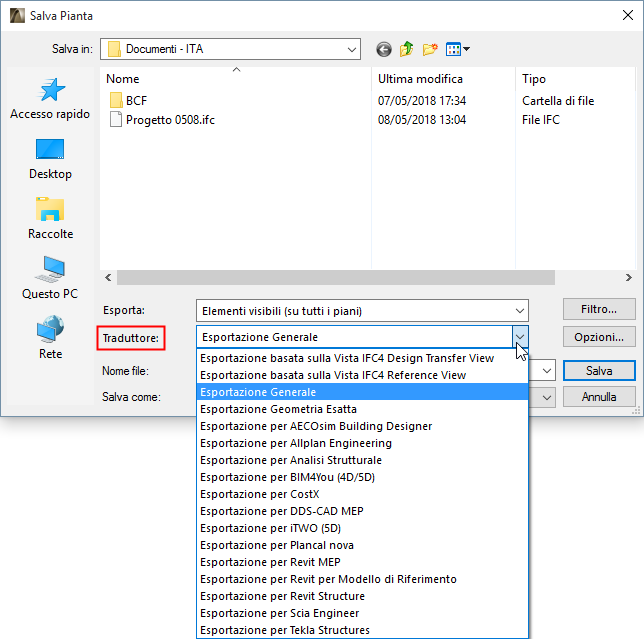Go to Desktop in the sidebar
644x639 pixels.
[x=50, y=159]
